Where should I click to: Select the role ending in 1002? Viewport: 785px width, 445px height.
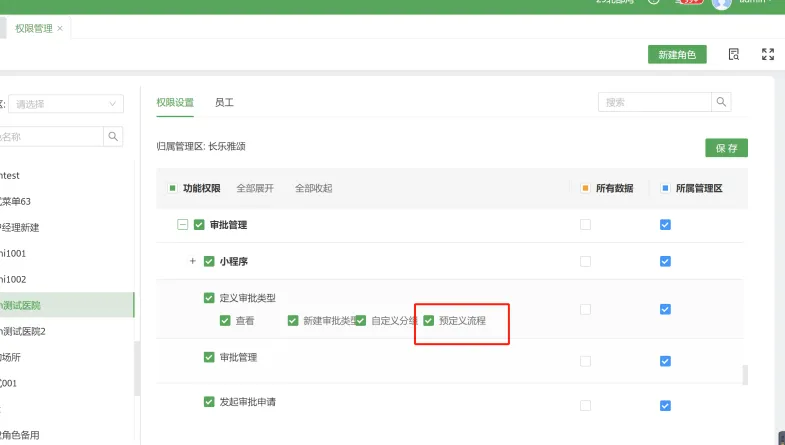point(13,279)
